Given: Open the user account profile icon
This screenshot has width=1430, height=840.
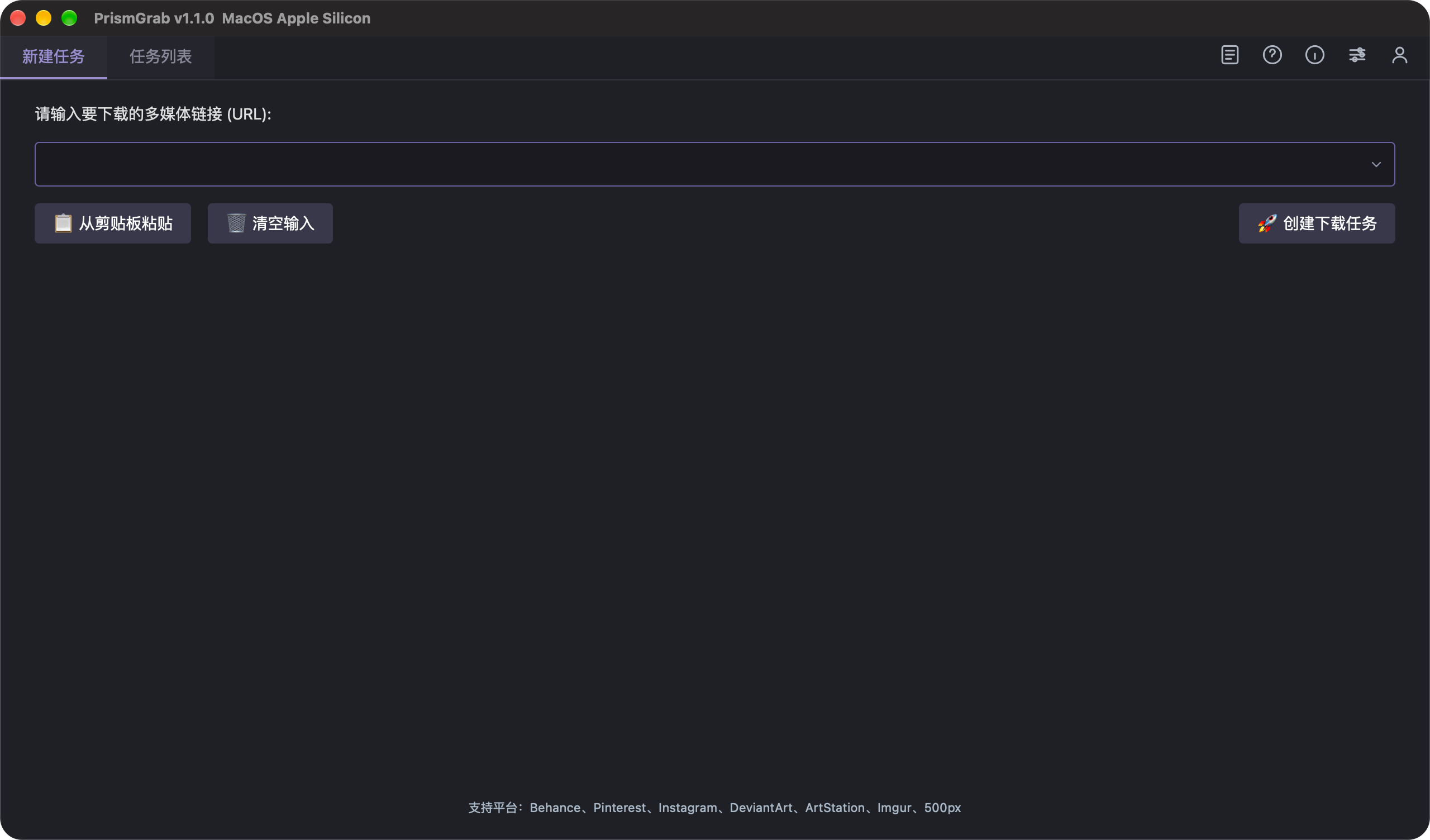Looking at the screenshot, I should click(x=1400, y=55).
